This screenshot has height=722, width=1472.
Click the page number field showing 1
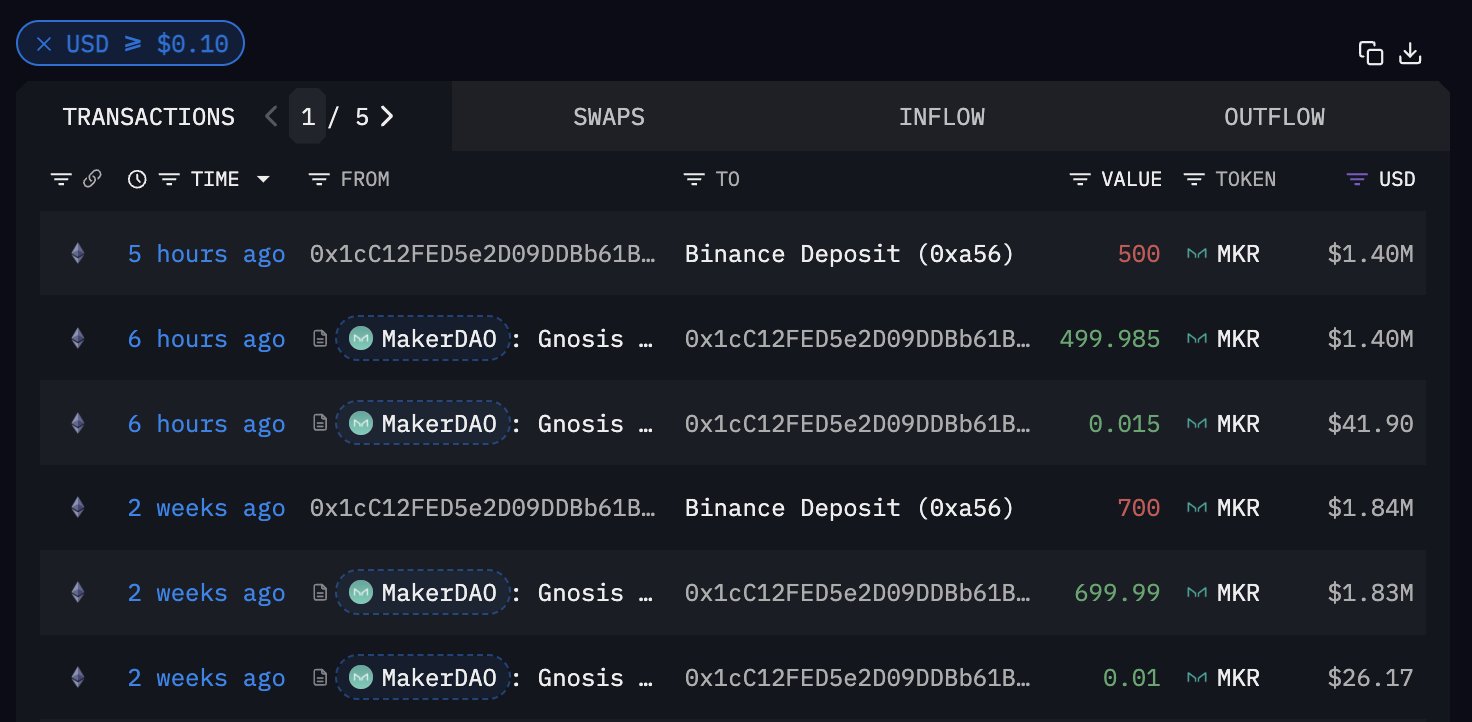308,117
